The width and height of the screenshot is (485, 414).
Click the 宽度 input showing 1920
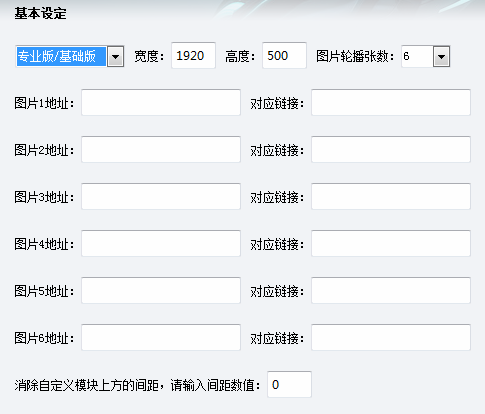[193, 55]
